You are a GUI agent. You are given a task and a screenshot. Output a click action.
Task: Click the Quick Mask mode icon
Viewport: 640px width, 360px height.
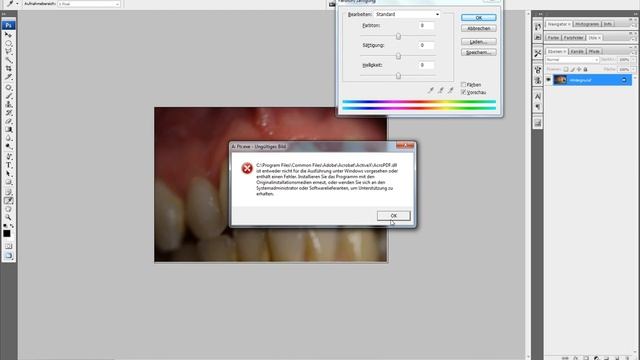(x=8, y=246)
